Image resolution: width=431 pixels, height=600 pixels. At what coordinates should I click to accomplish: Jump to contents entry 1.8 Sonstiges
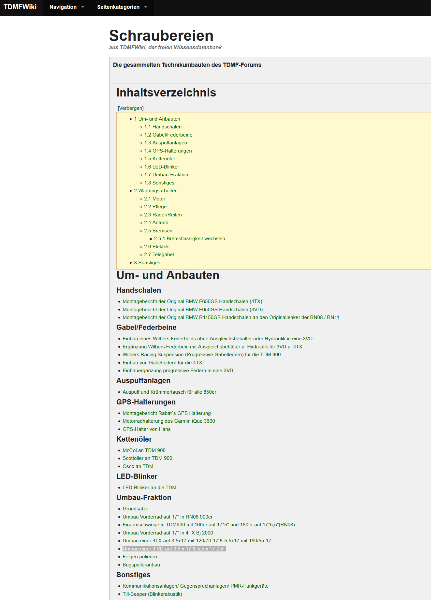click(x=159, y=183)
